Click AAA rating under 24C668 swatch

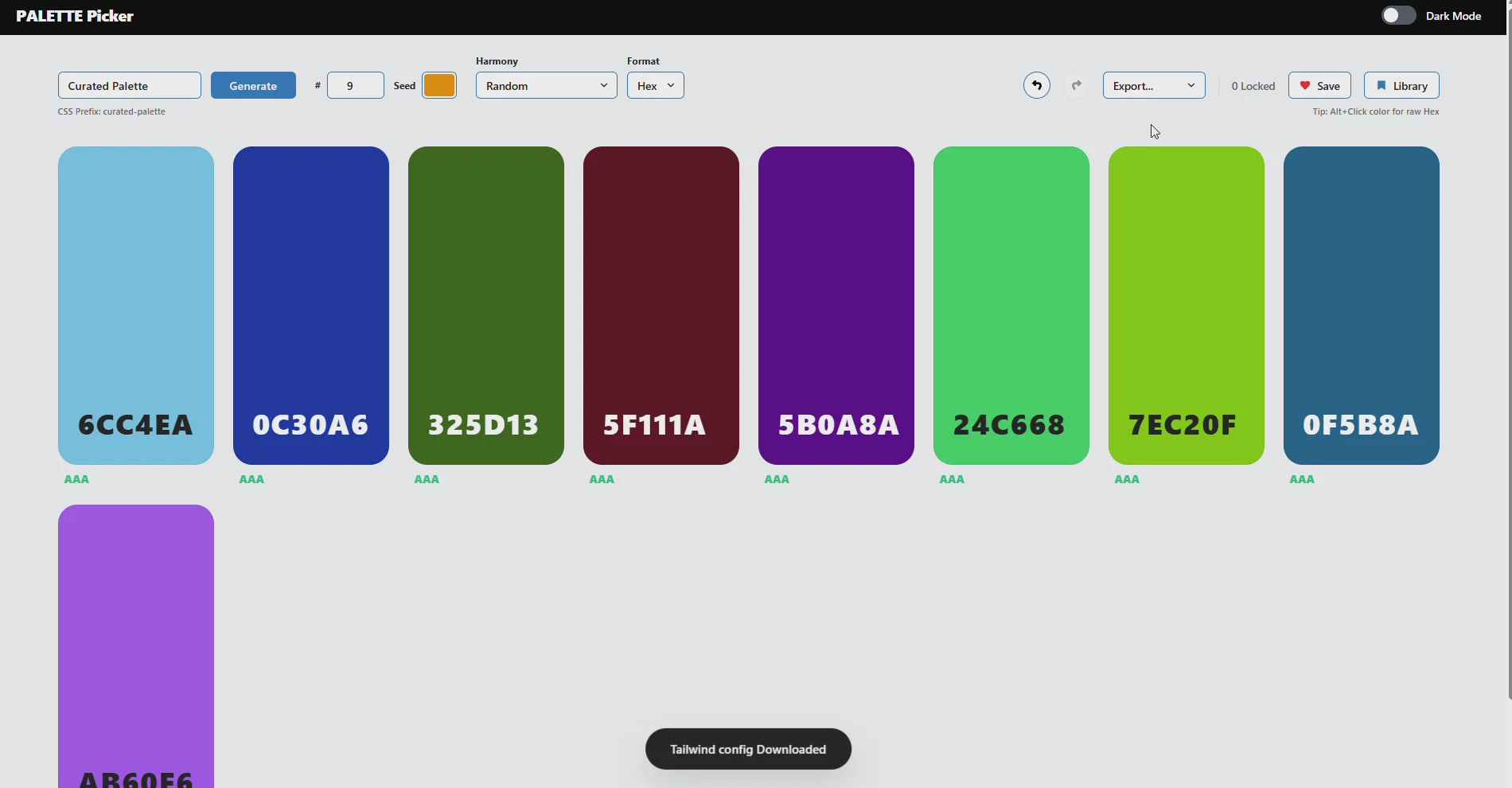tap(952, 479)
